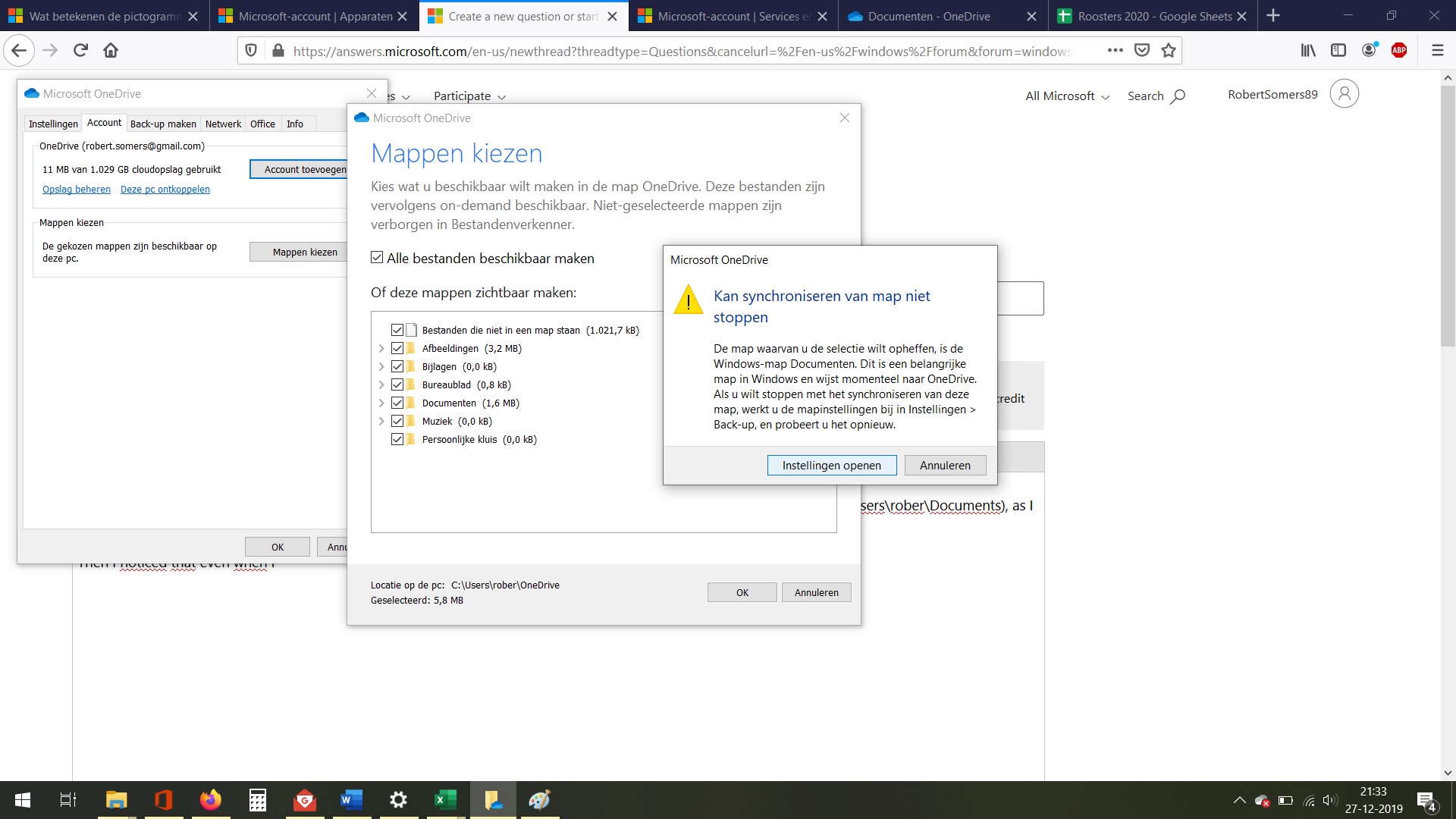Open Task View on the taskbar
Viewport: 1456px width, 819px height.
click(68, 800)
